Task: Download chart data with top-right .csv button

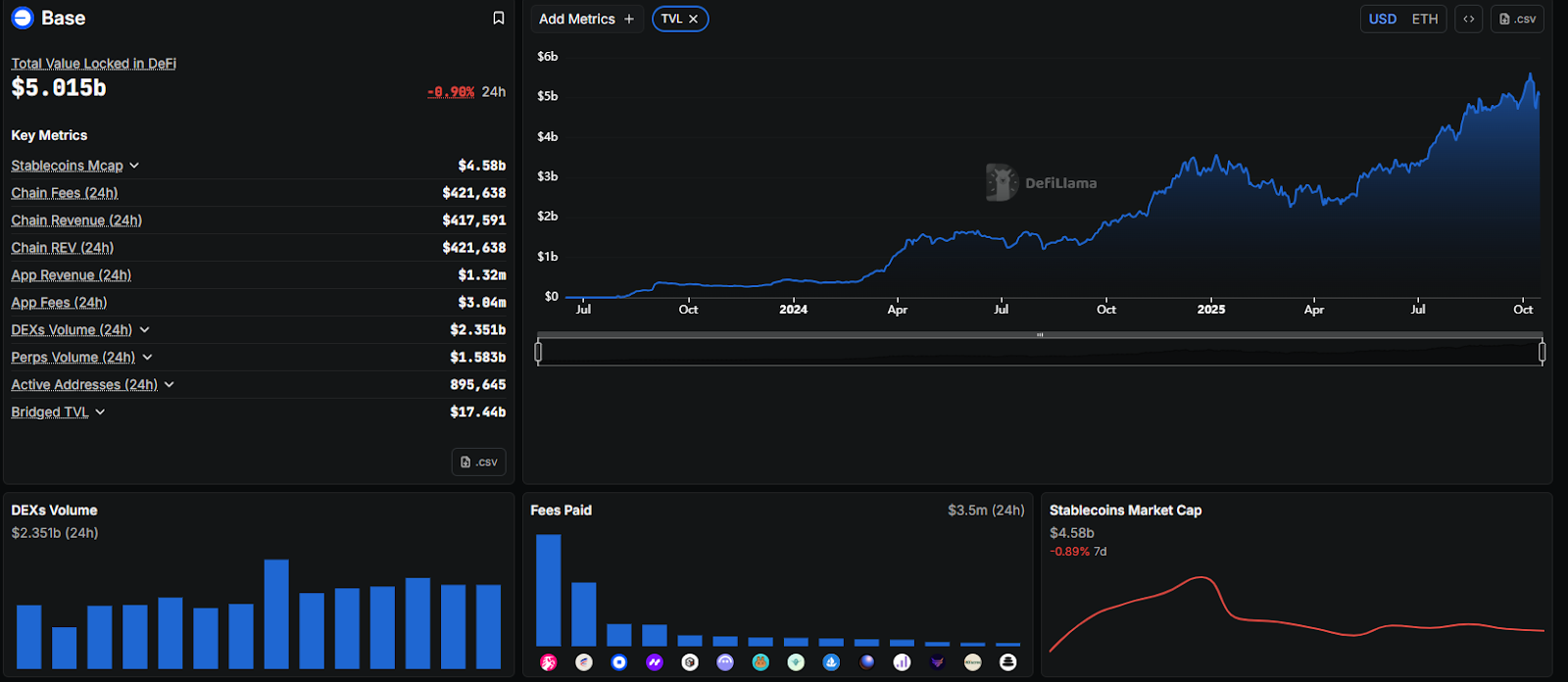Action: [1517, 19]
